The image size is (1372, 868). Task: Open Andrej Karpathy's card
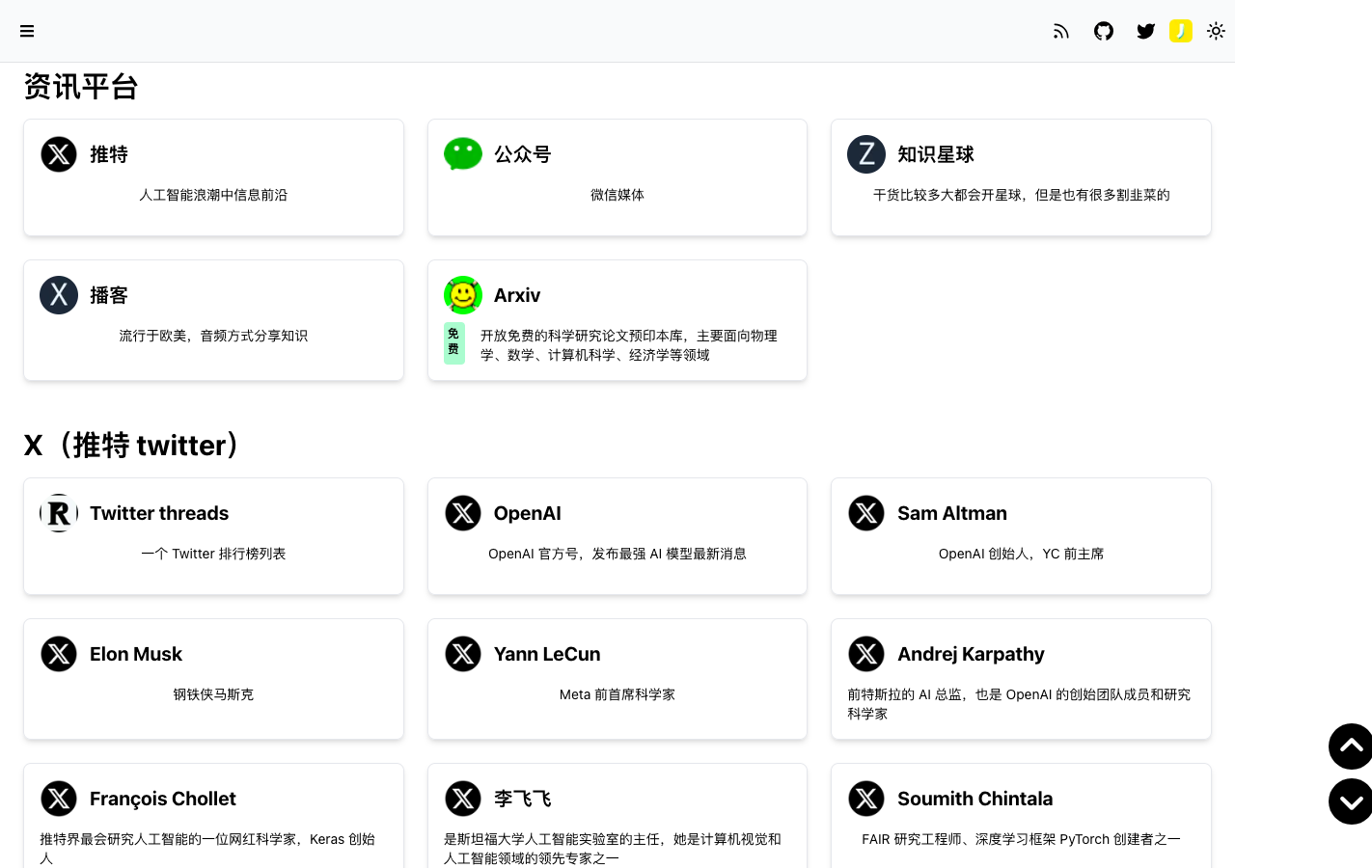tap(1021, 679)
